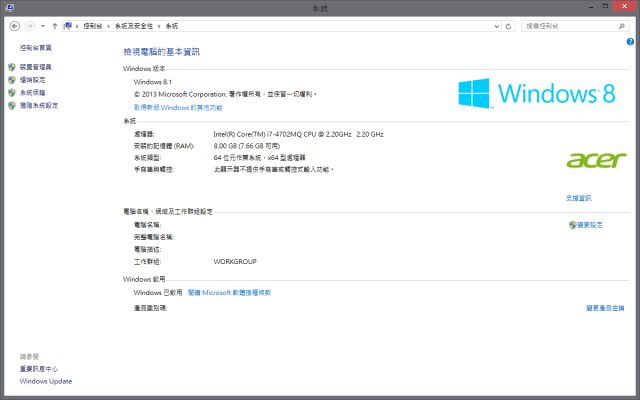Screen dimensions: 640x400
Task: Click 變更產品金鑰 link
Action: [605, 308]
